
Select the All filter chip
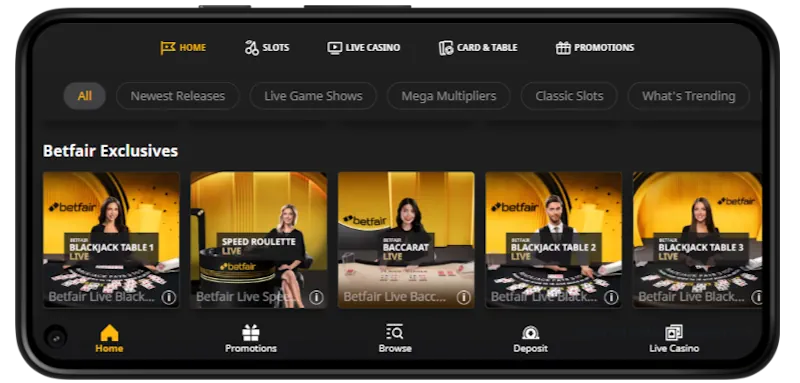(85, 96)
